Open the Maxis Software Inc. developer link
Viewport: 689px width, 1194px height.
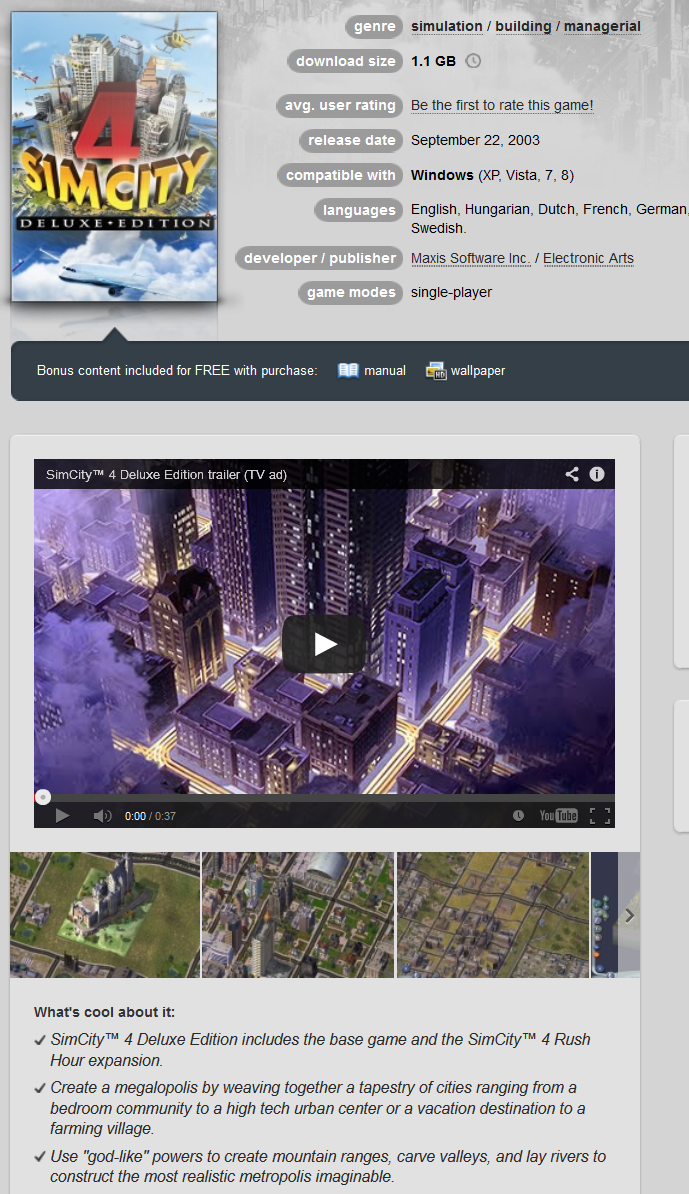470,258
